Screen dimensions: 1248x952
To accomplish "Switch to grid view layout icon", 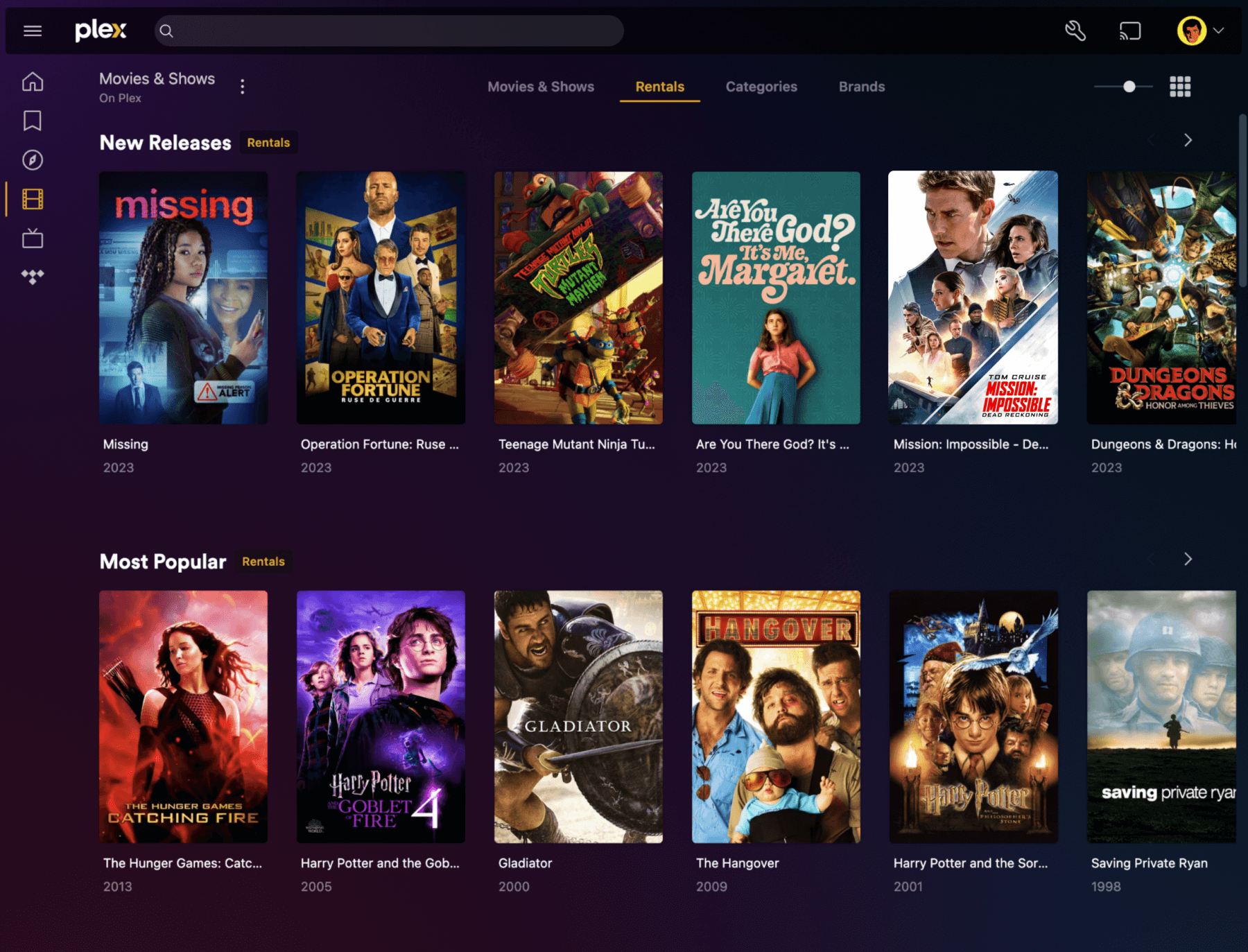I will [1180, 87].
